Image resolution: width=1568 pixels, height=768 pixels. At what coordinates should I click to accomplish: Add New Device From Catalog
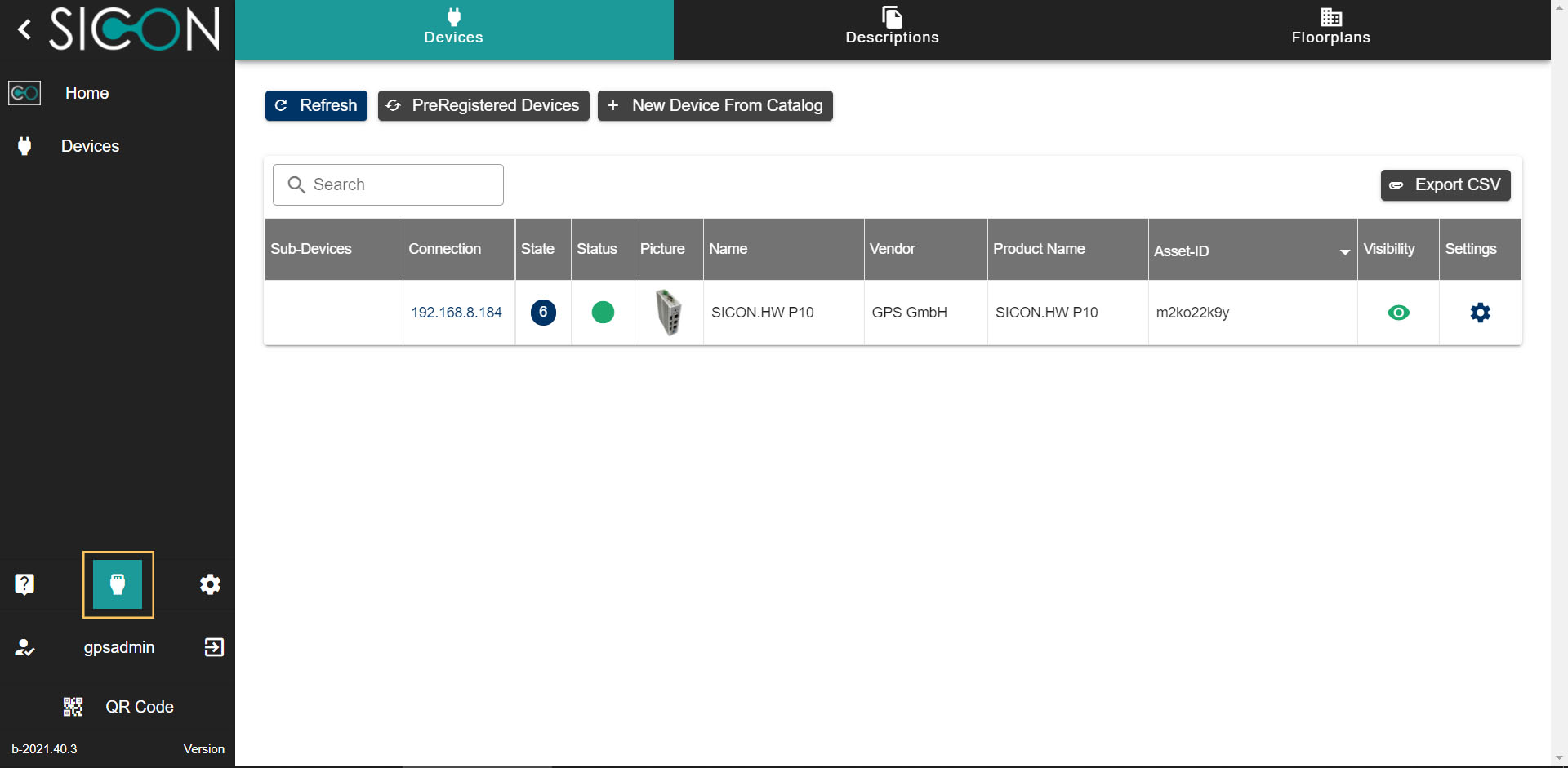pos(715,105)
